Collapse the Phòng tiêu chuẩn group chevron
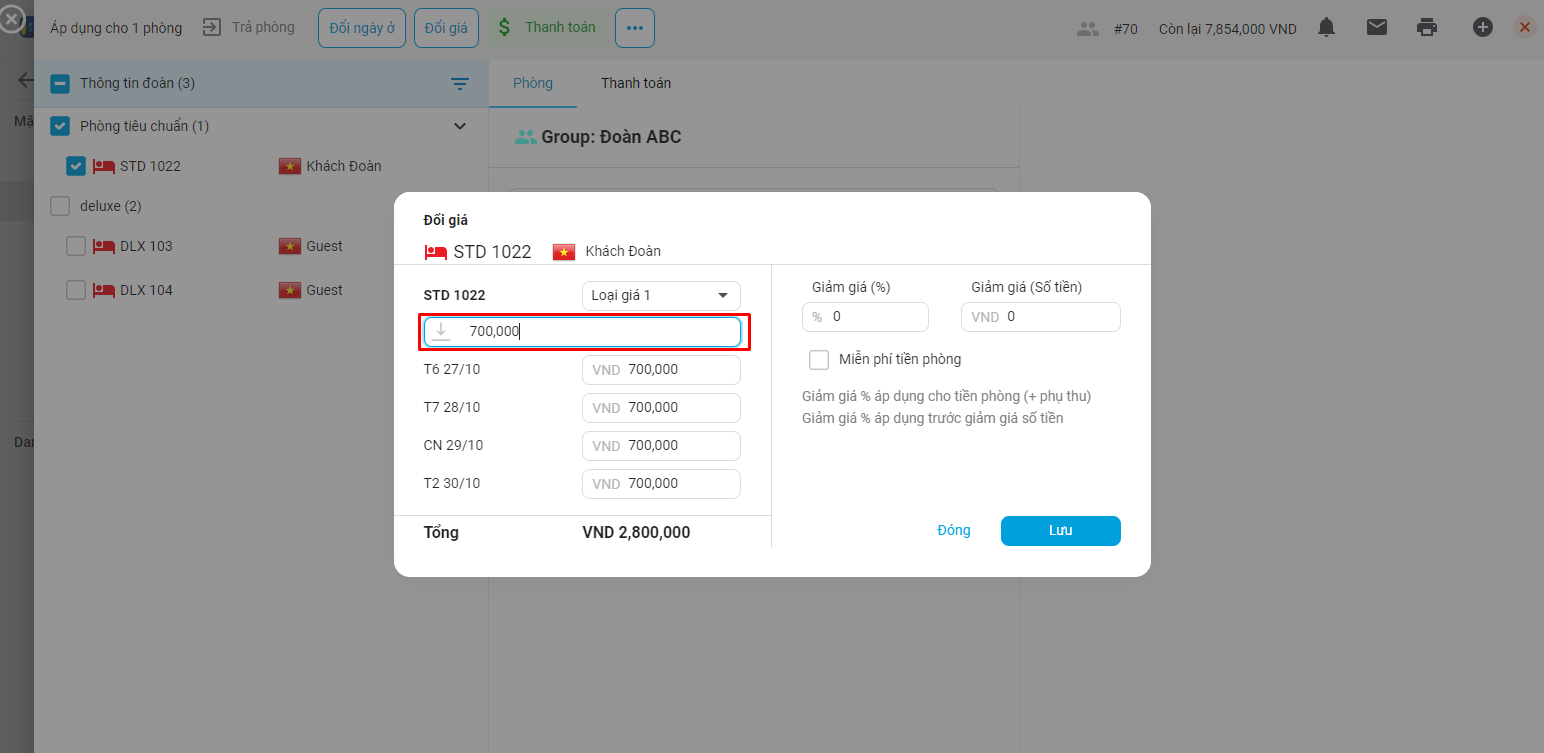Viewport: 1544px width, 753px height. (x=460, y=126)
